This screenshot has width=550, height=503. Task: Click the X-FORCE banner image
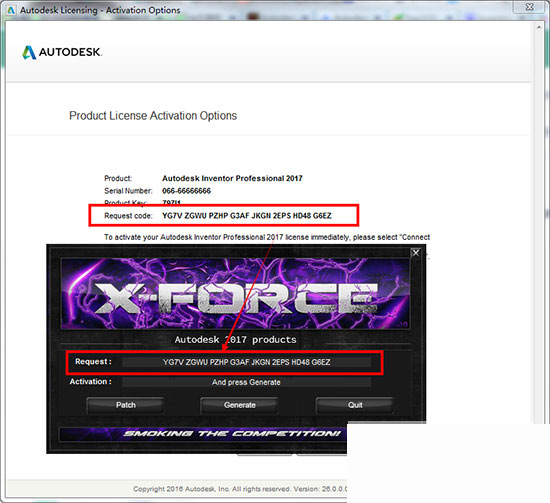pos(235,294)
